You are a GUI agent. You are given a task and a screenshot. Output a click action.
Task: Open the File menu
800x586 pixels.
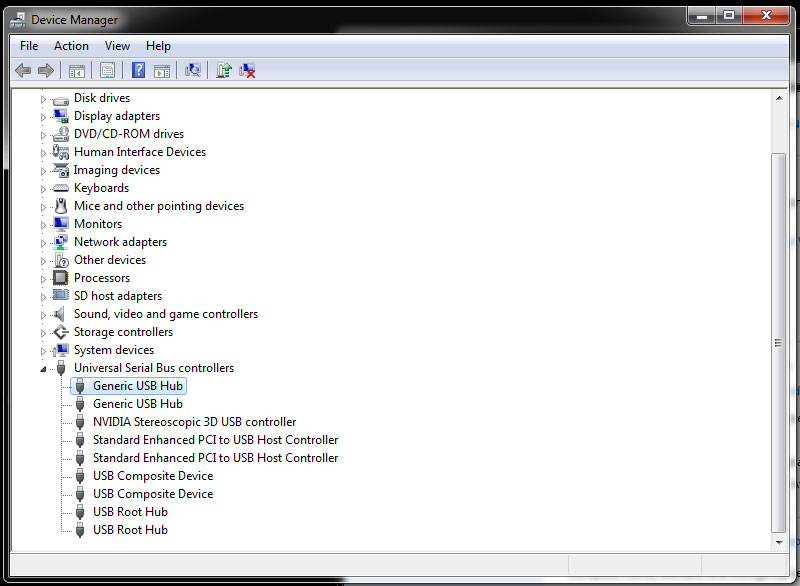(29, 46)
